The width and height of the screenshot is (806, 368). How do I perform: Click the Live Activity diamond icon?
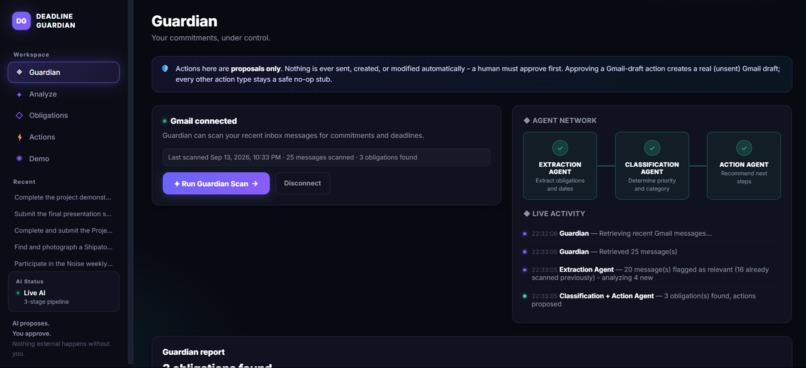point(526,214)
